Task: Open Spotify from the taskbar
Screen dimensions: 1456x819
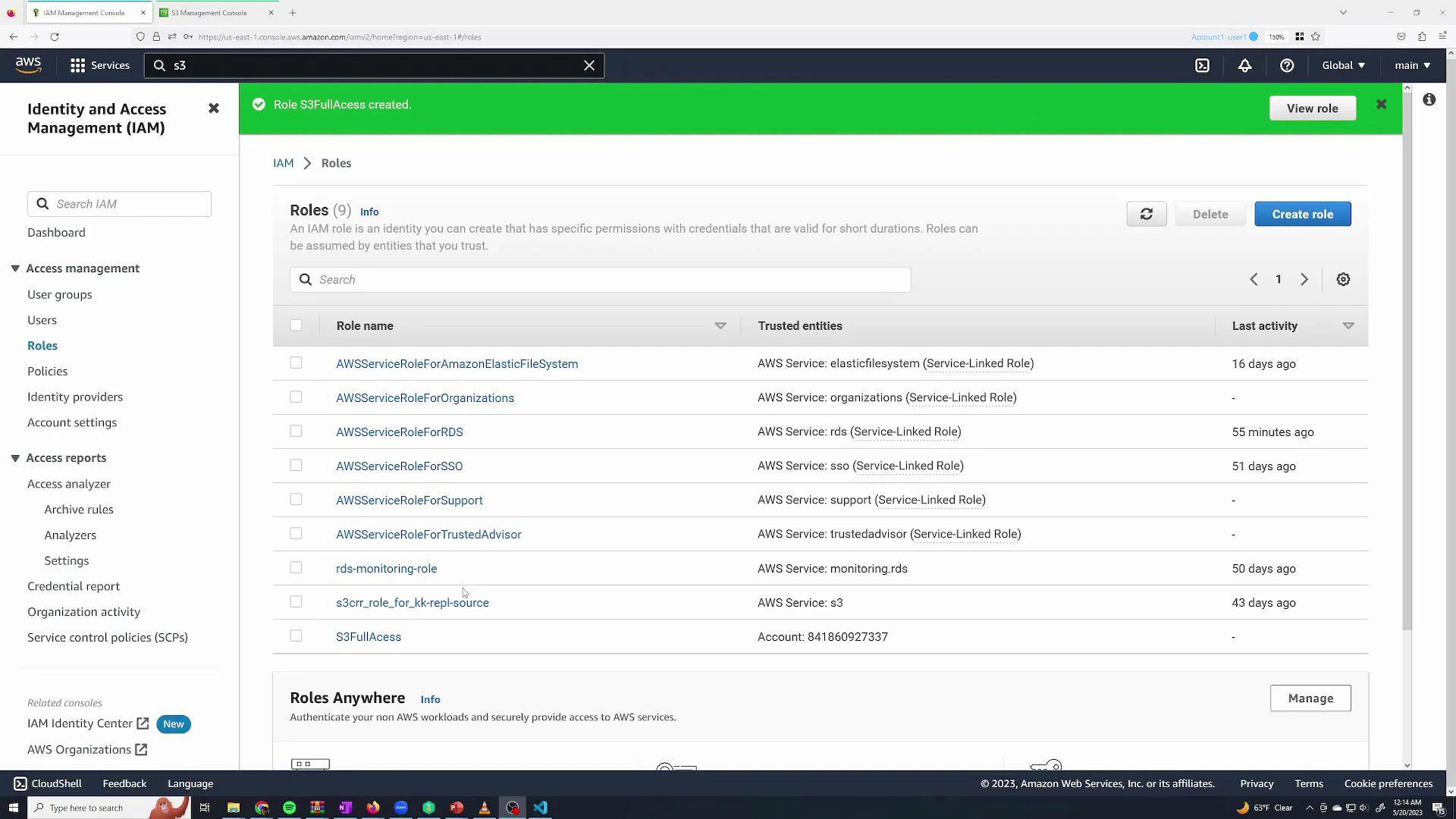Action: click(x=289, y=808)
